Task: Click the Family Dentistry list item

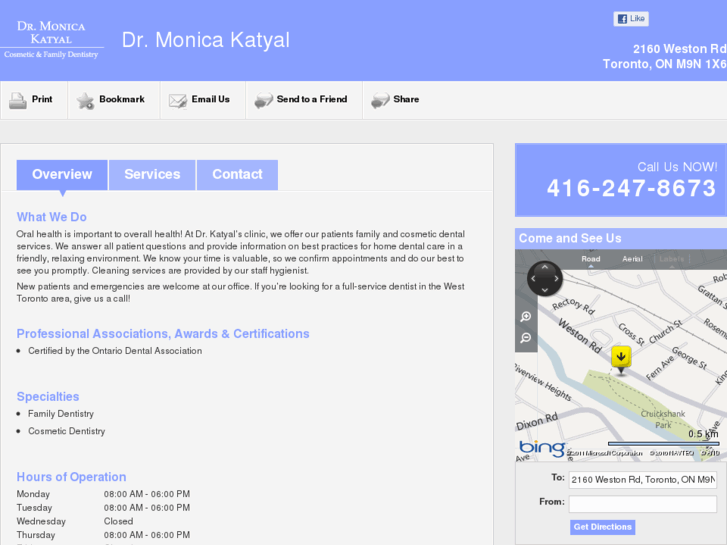Action: [x=61, y=414]
